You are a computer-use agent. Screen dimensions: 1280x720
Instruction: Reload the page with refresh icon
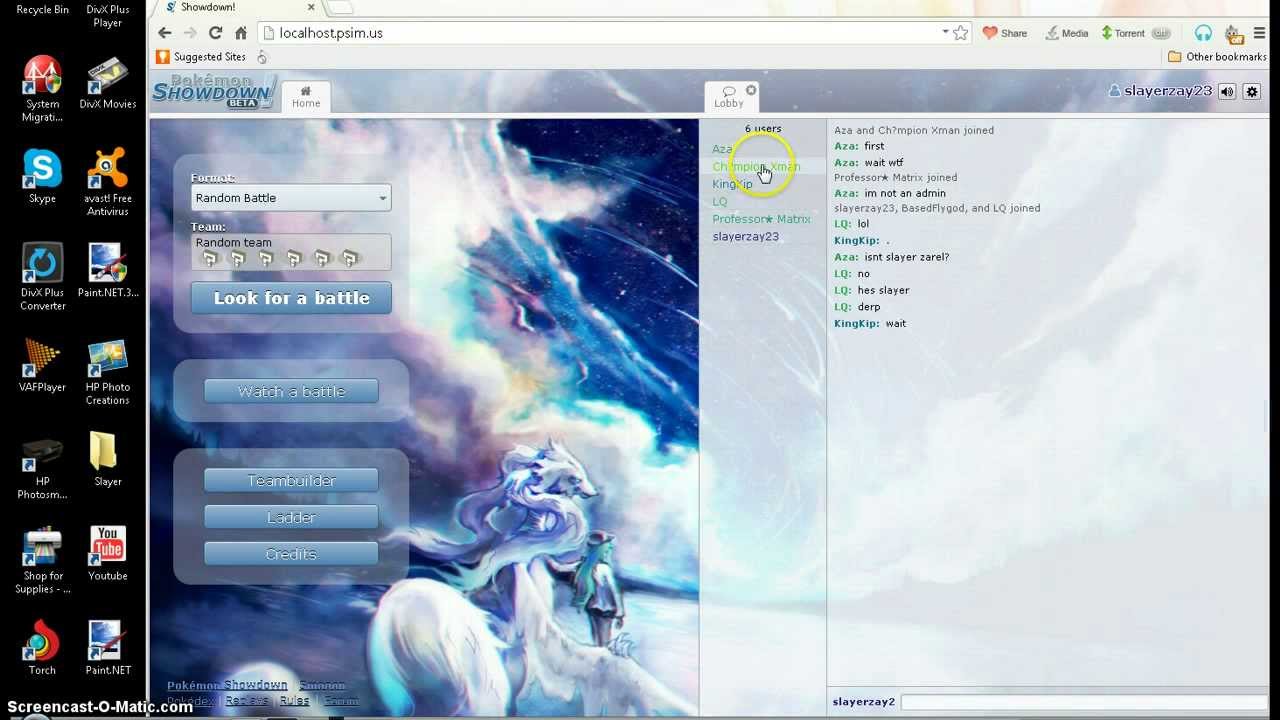pyautogui.click(x=215, y=33)
